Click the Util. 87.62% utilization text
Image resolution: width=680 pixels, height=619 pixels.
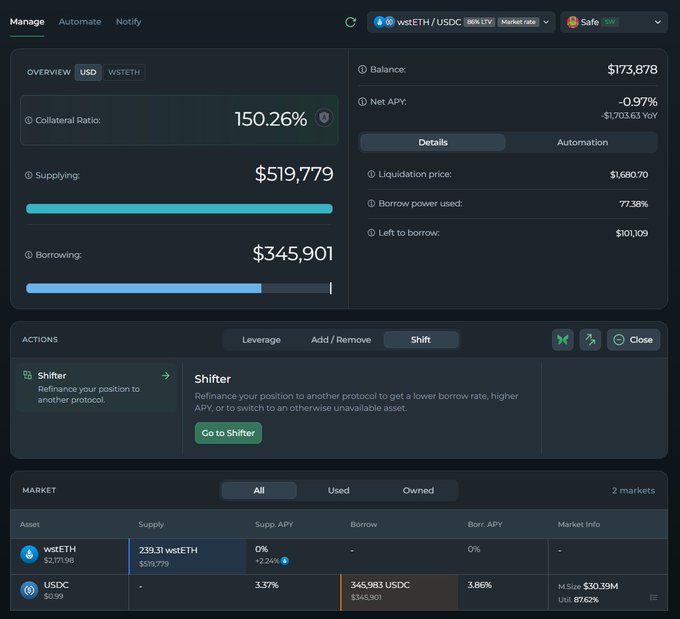[x=578, y=600]
